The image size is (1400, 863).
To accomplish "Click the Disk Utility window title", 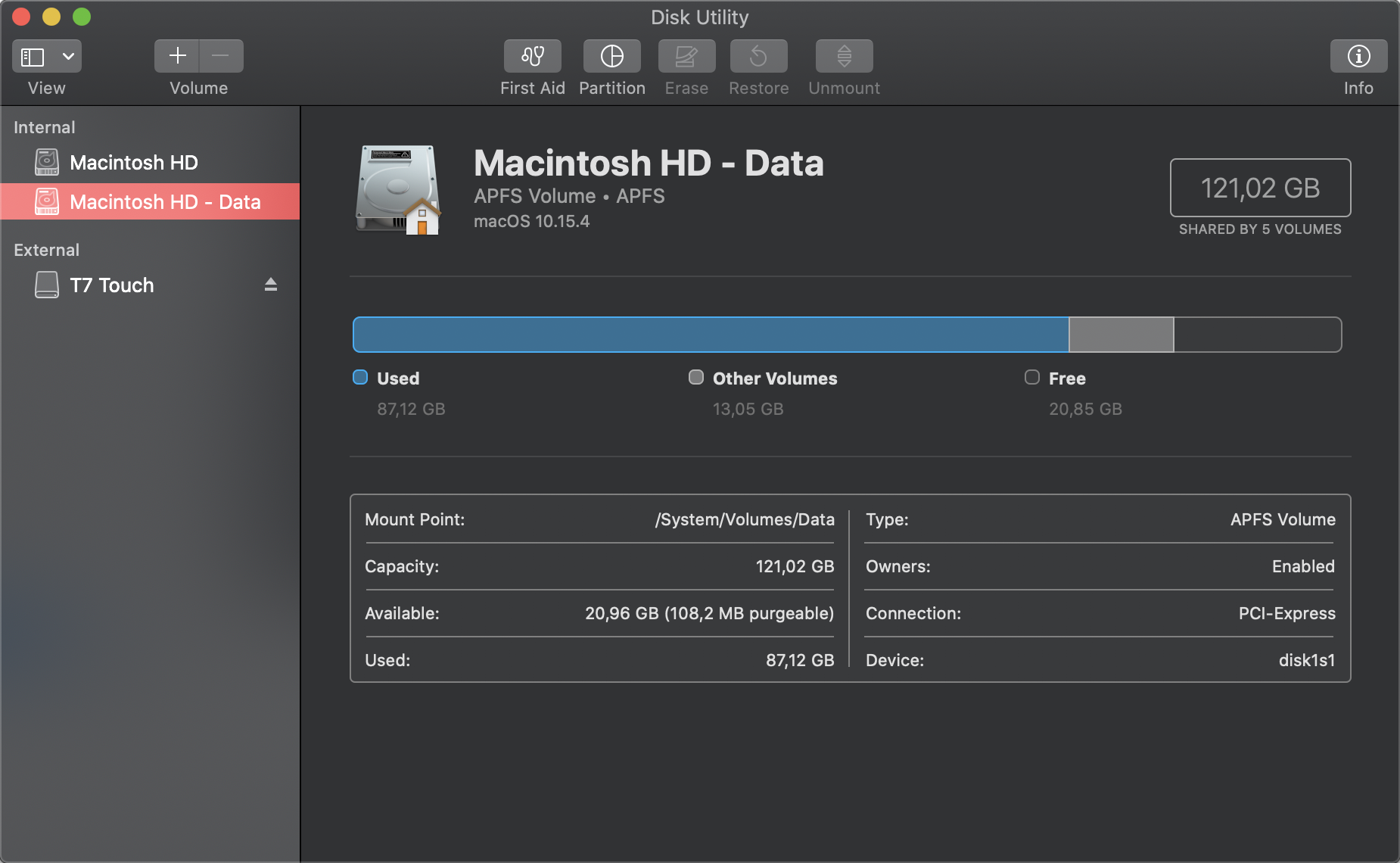I will (700, 17).
